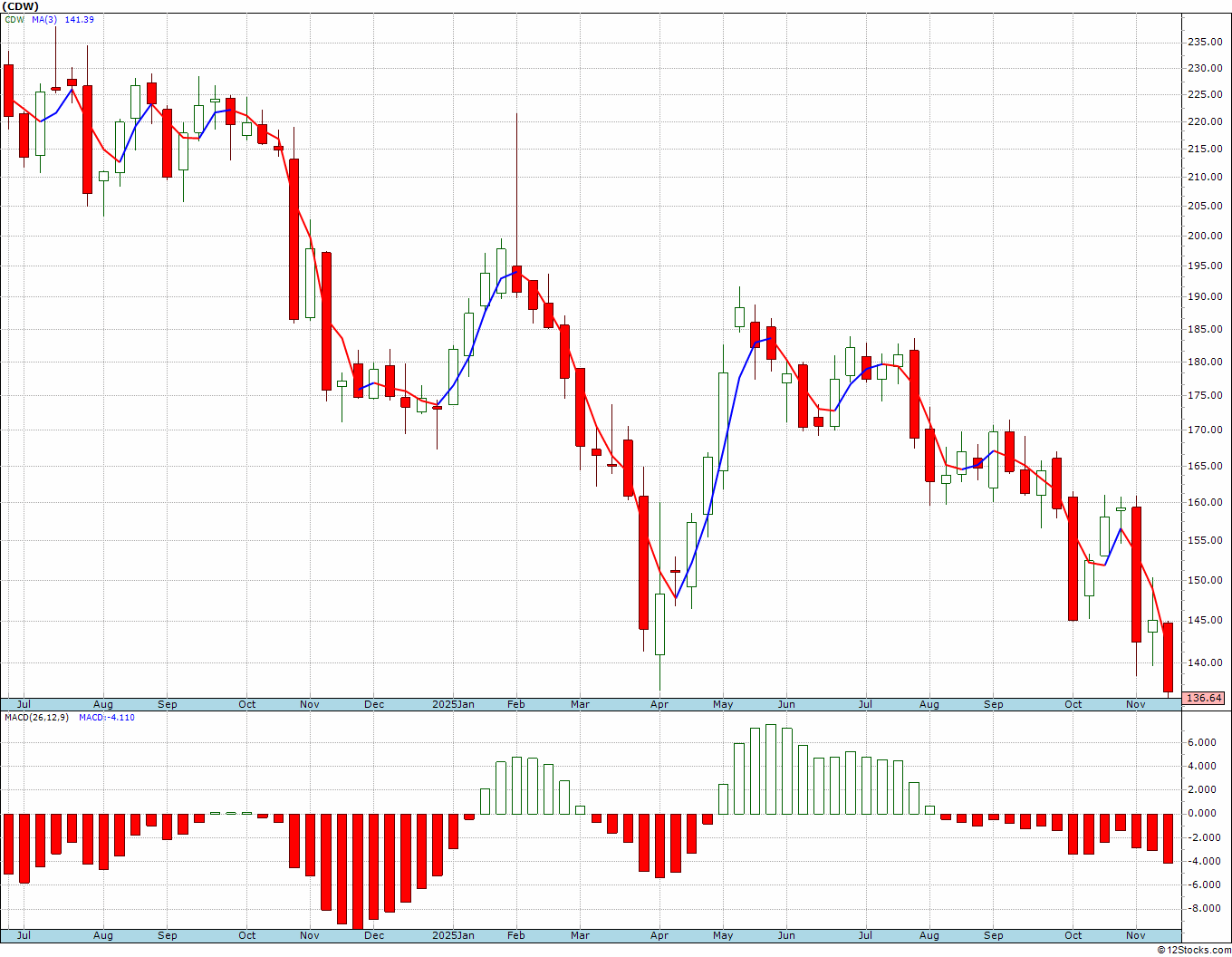Click Feb on the price chart time axis

[516, 704]
